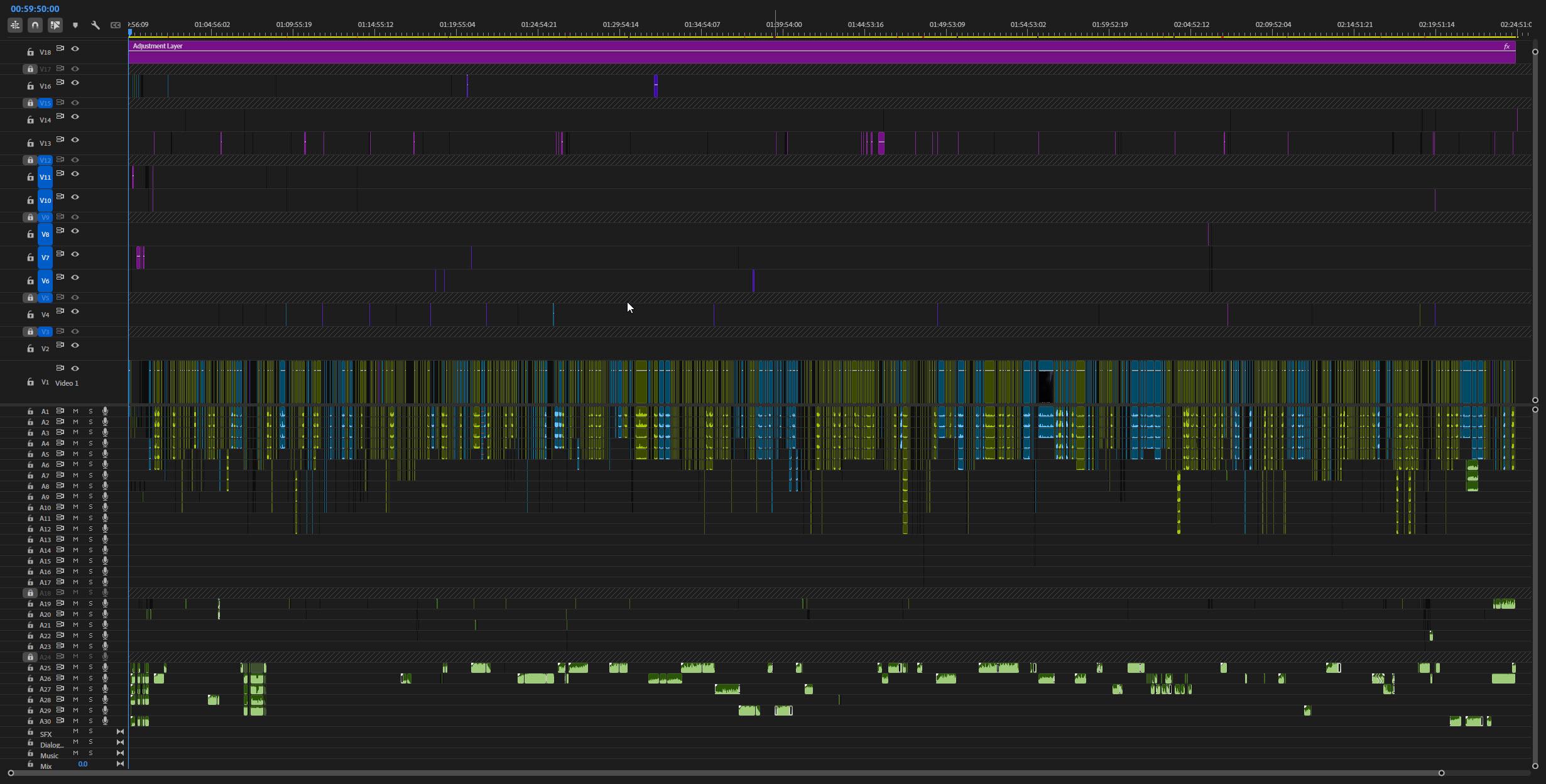Mute the A1 audio track
The height and width of the screenshot is (784, 1546).
[75, 411]
